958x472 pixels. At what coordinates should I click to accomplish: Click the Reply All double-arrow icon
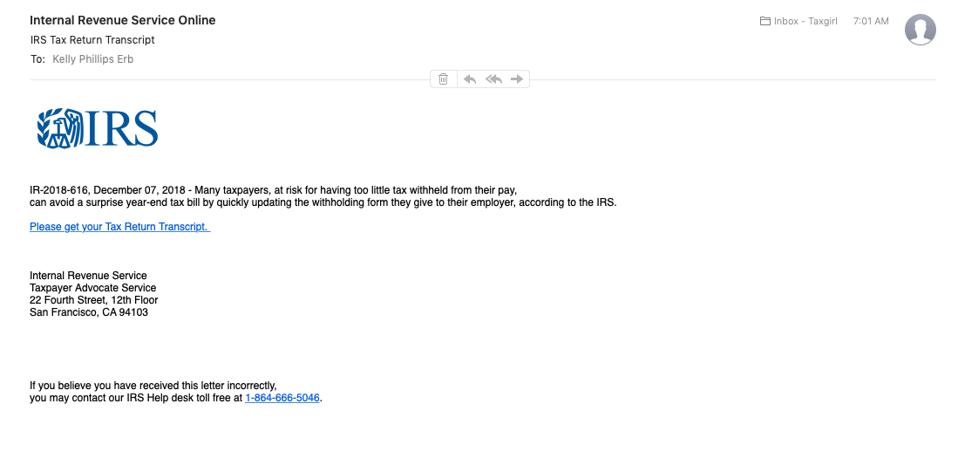click(x=493, y=79)
